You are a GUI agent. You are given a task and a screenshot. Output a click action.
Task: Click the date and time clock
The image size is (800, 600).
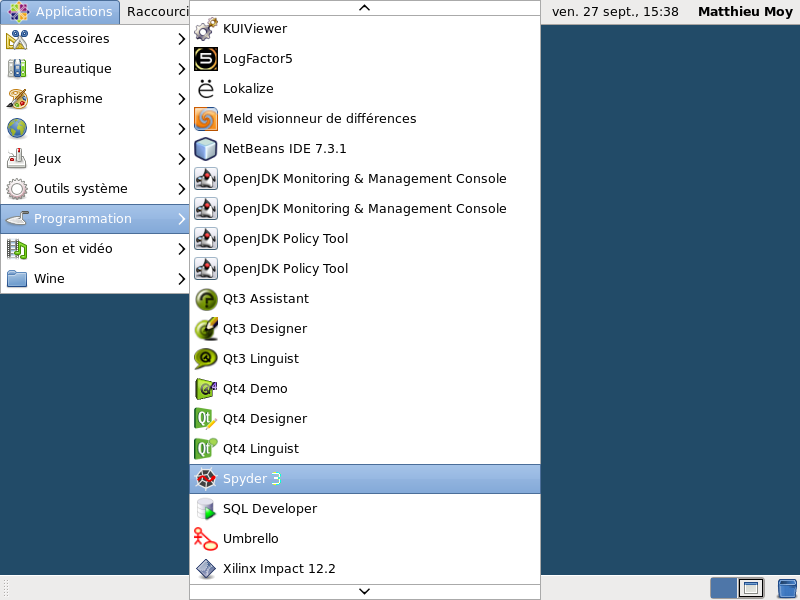615,12
